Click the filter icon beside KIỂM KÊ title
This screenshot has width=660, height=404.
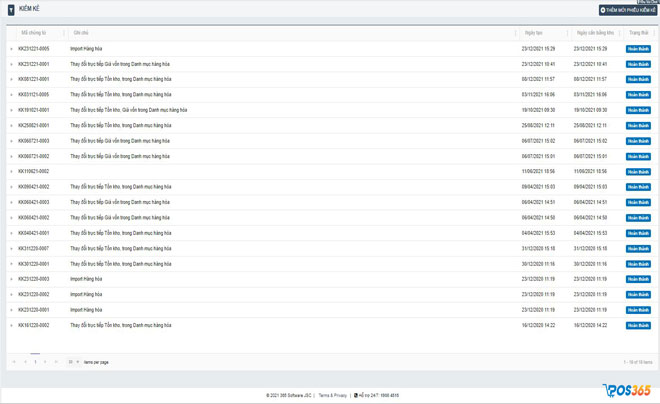[x=11, y=9]
